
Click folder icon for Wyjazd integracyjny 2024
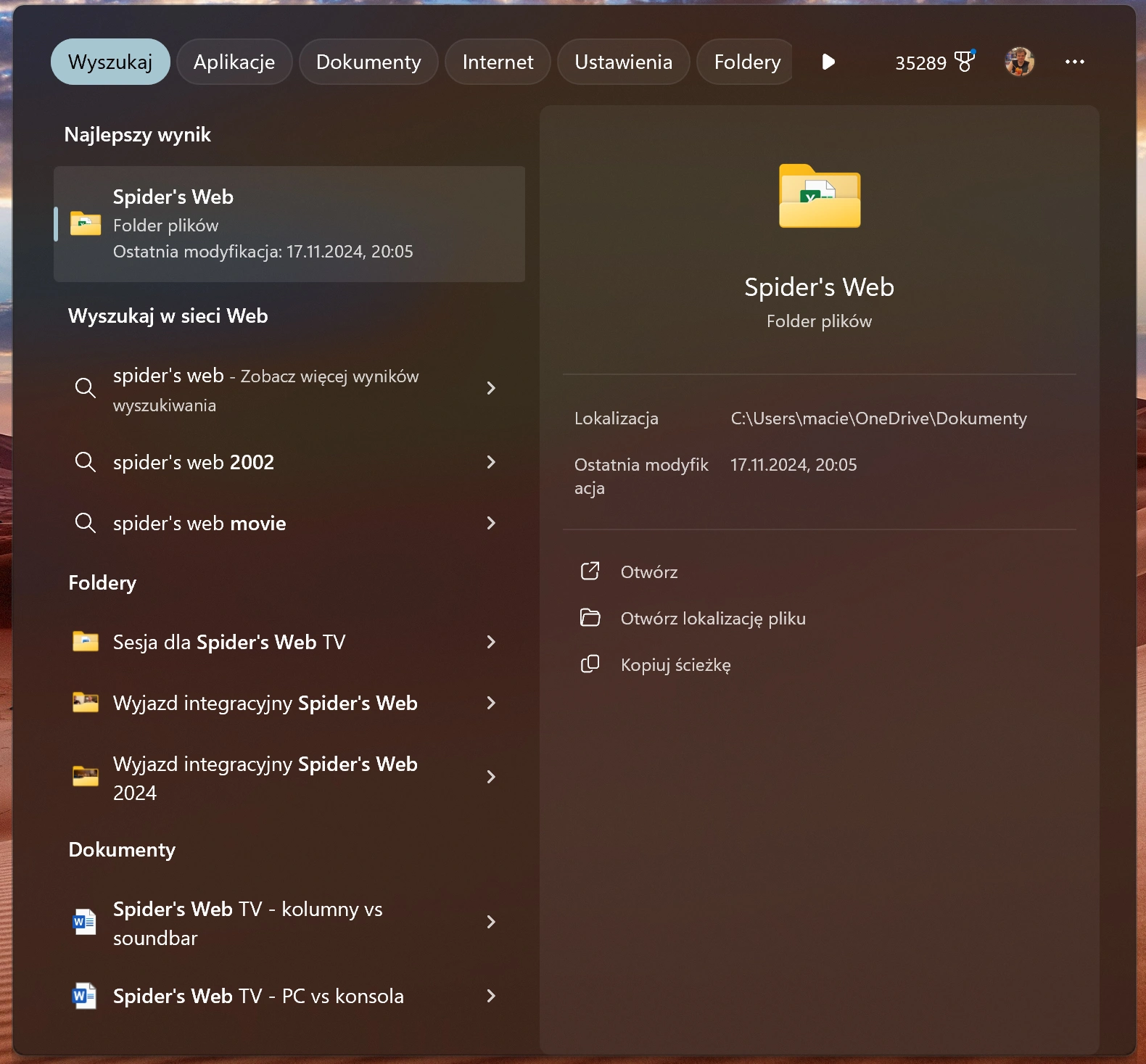(x=86, y=776)
